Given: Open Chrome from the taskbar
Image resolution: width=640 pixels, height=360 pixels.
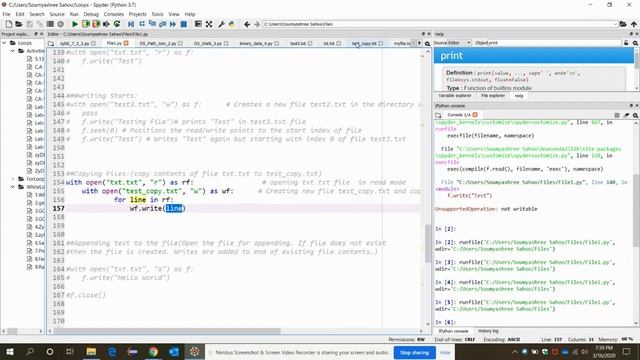Looking at the screenshot, I should 153,351.
